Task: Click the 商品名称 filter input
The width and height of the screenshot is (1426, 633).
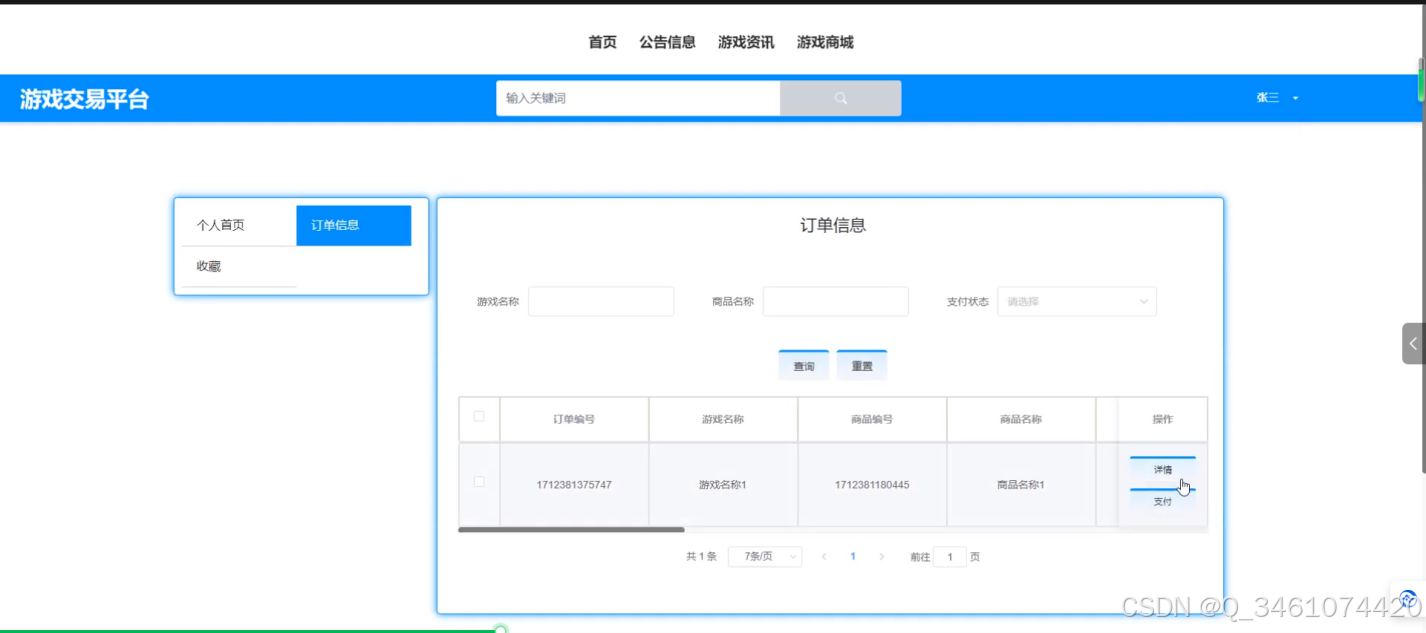Action: (835, 301)
